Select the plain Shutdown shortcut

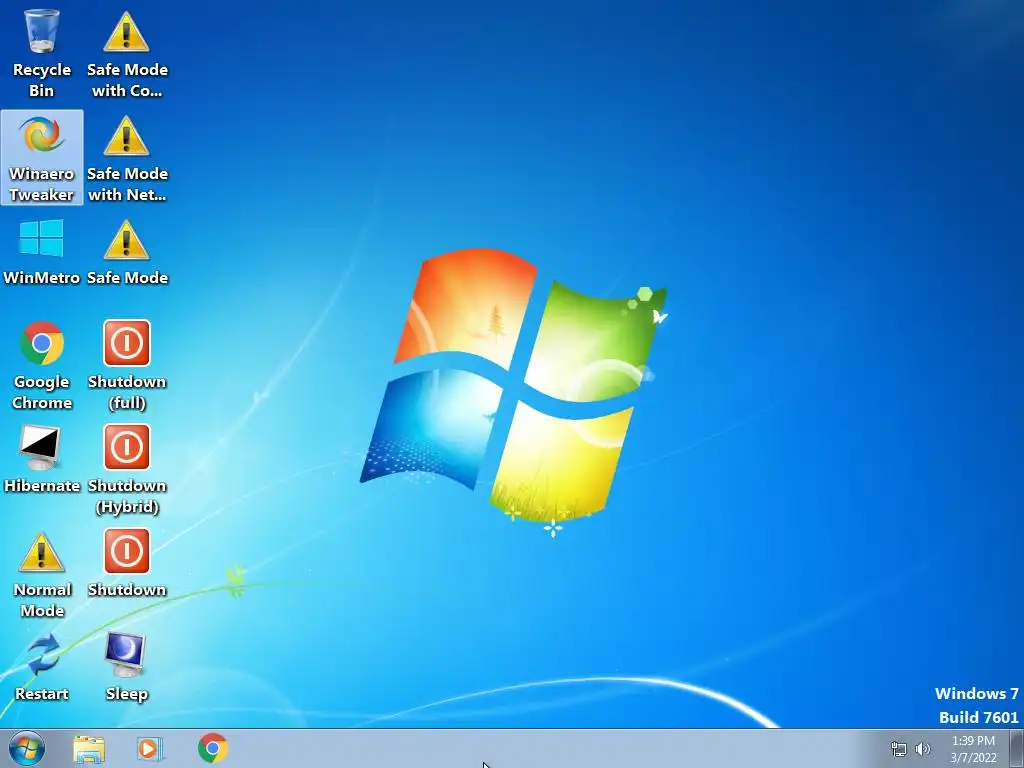(x=127, y=564)
